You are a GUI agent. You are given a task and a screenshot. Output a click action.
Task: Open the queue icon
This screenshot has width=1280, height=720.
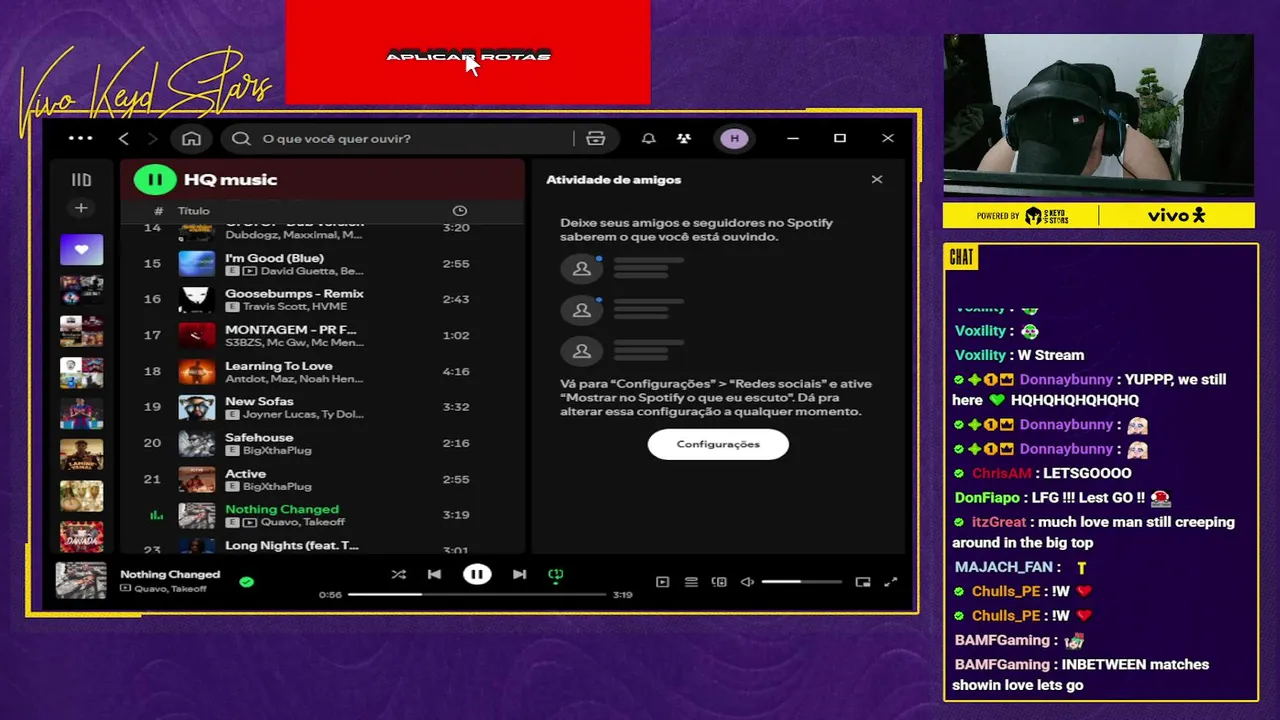pos(691,582)
